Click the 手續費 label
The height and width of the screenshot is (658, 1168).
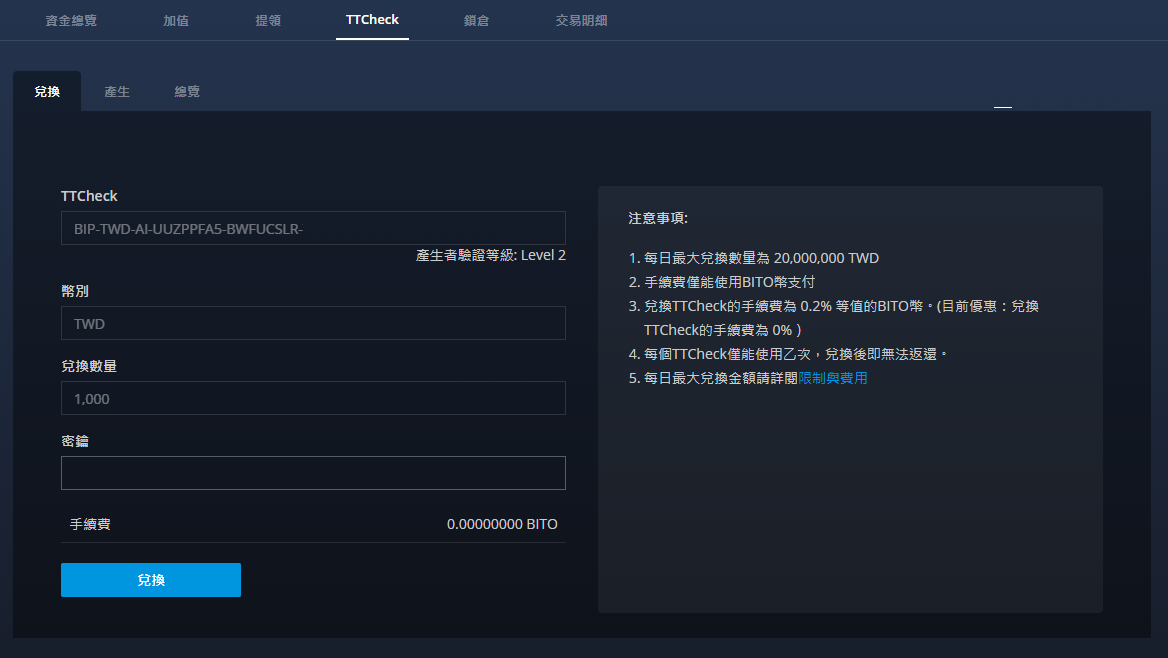90,524
